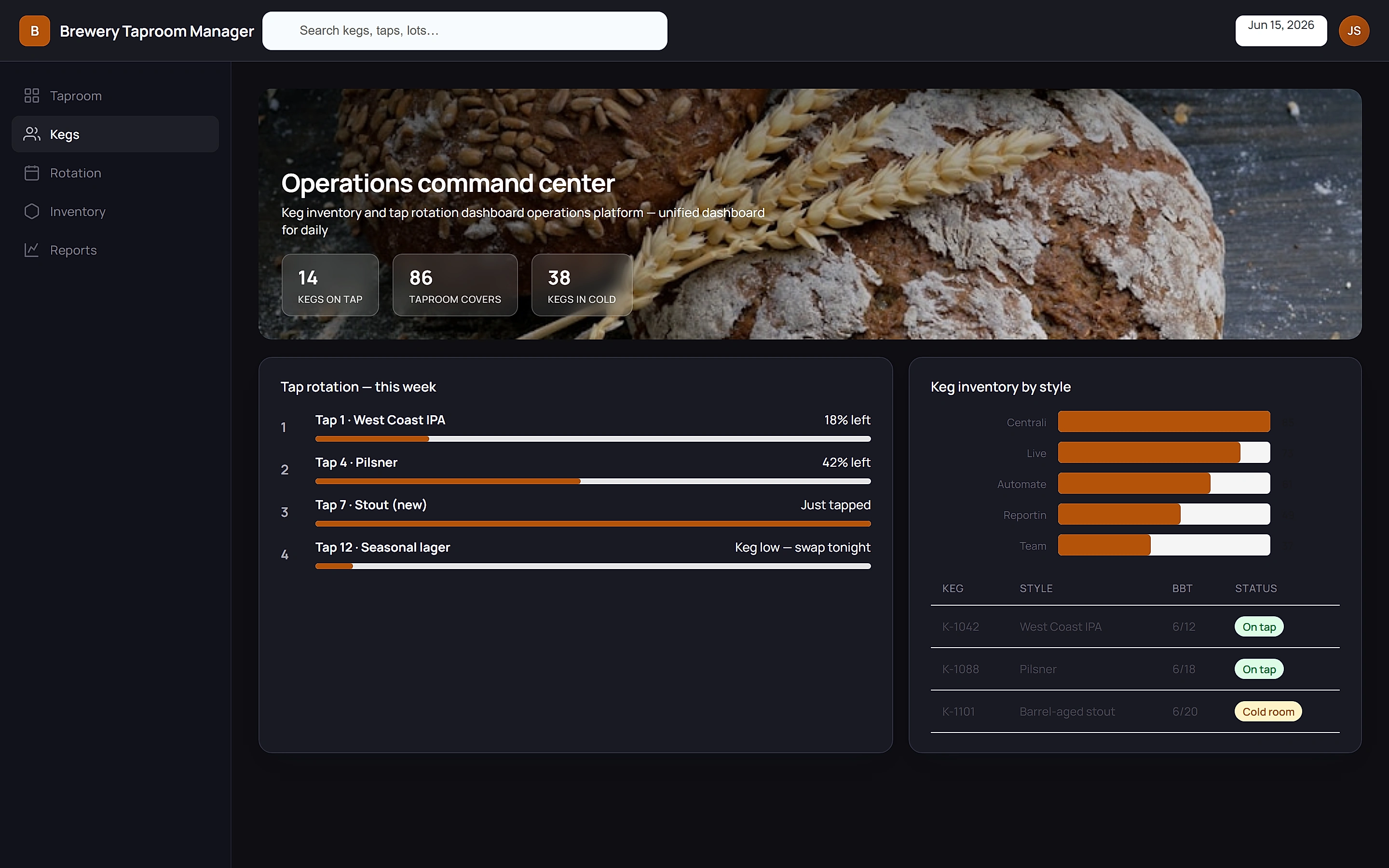Click the On tap badge for K-1042

(x=1259, y=626)
